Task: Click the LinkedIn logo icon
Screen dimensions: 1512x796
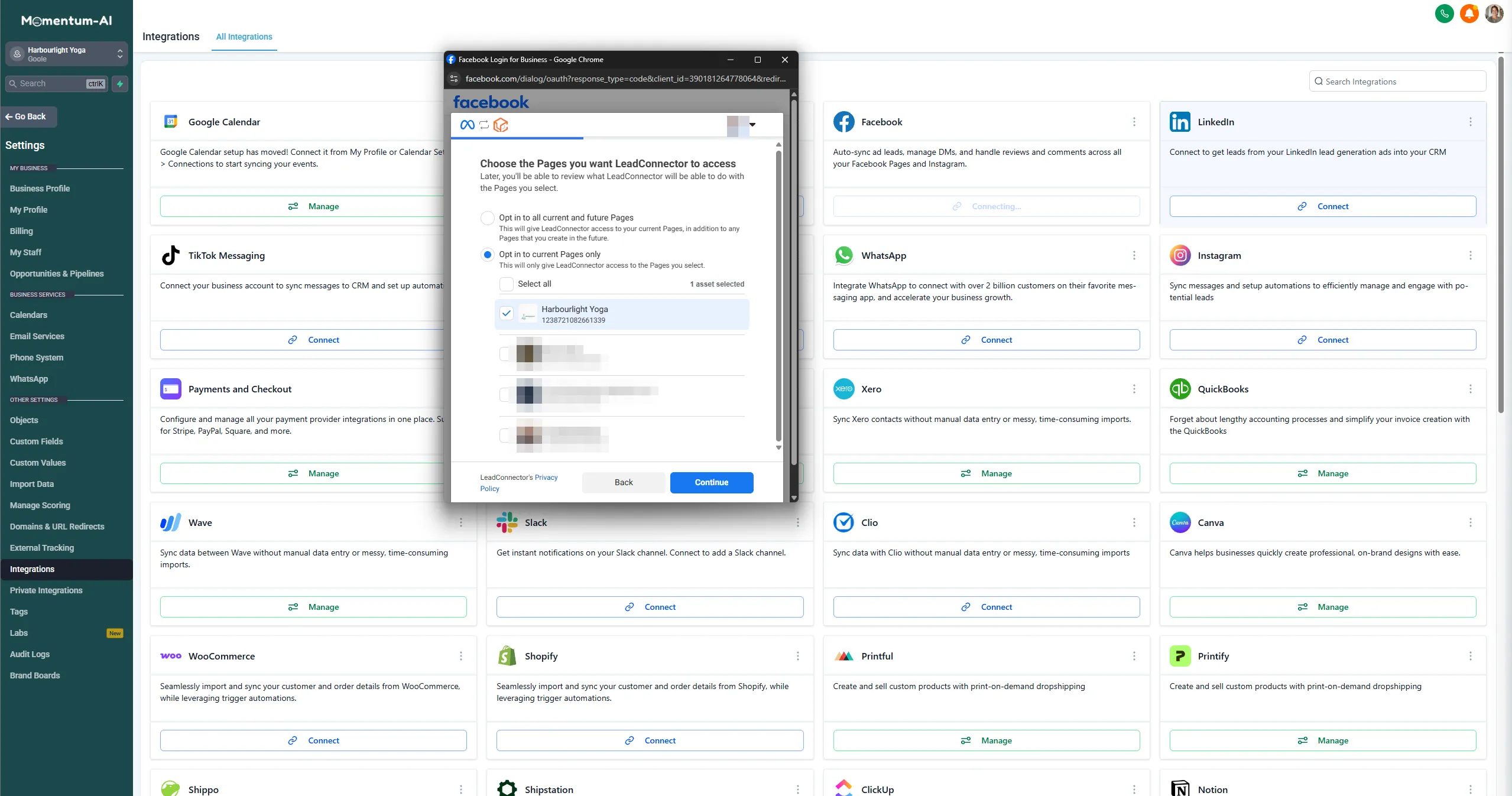Action: click(1180, 122)
